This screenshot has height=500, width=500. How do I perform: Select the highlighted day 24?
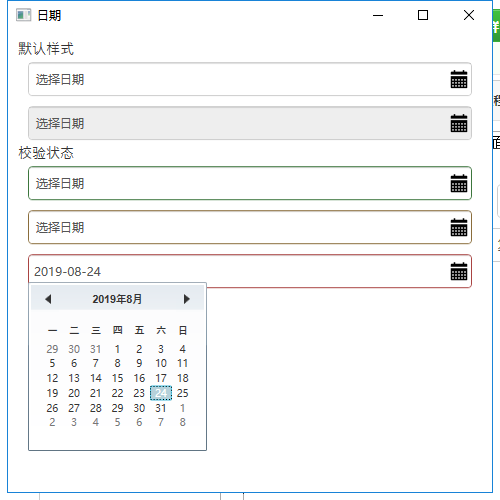click(x=161, y=393)
